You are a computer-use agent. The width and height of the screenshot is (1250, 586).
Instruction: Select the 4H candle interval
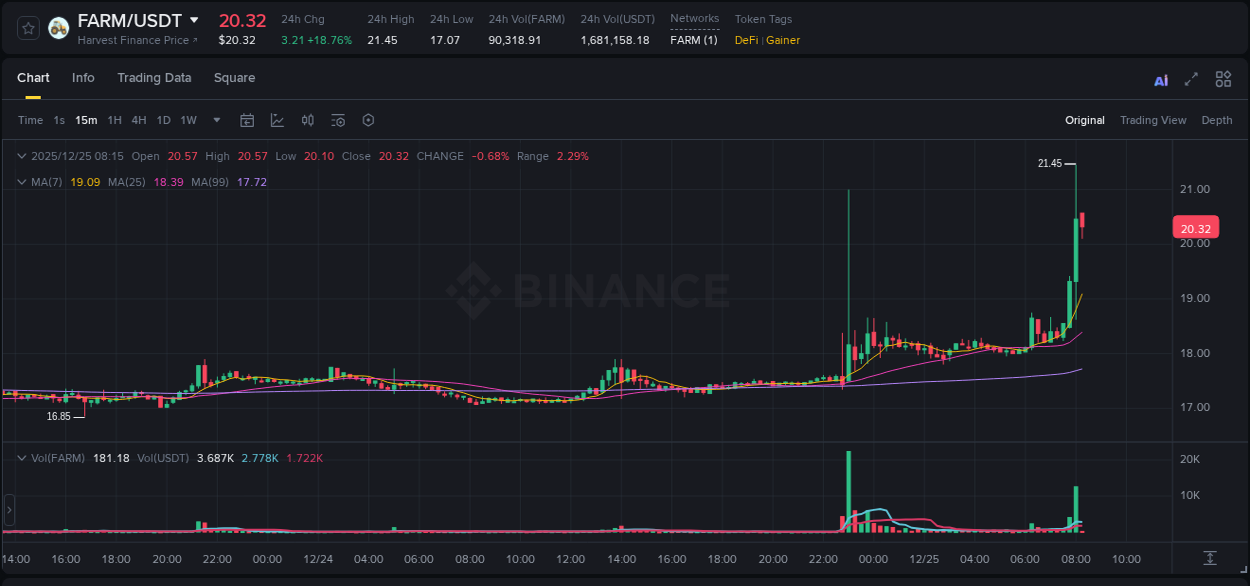pyautogui.click(x=138, y=120)
